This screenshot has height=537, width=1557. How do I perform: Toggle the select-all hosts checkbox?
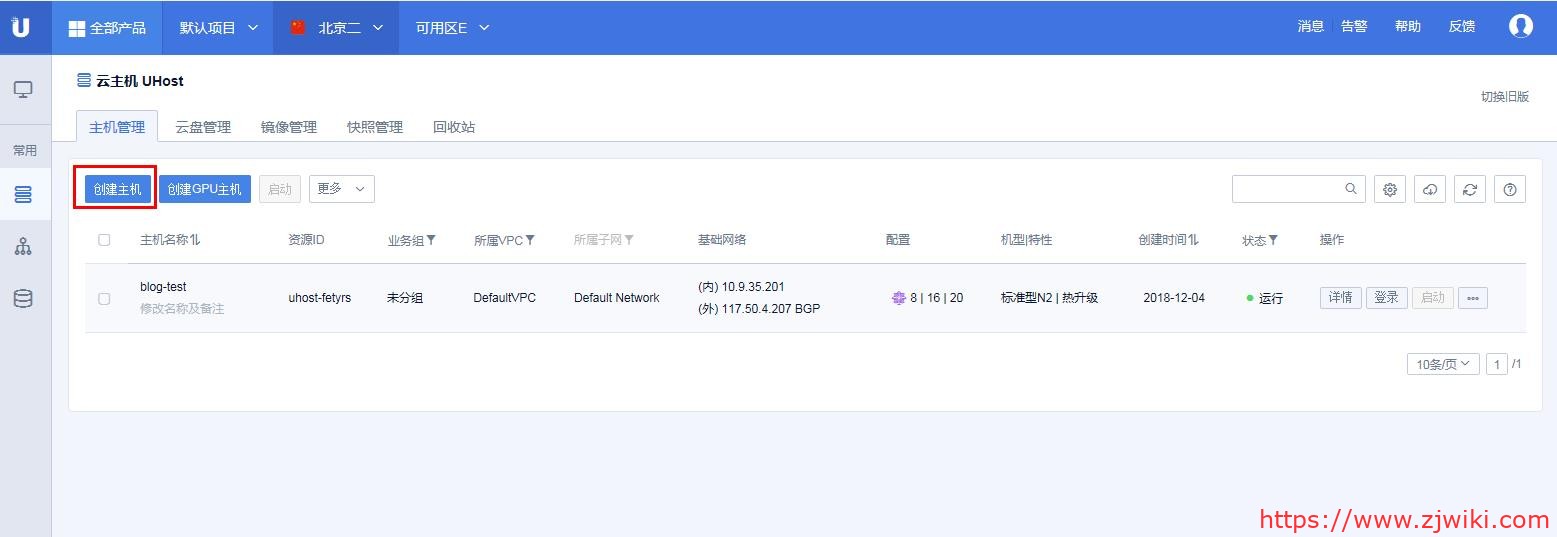[x=104, y=240]
